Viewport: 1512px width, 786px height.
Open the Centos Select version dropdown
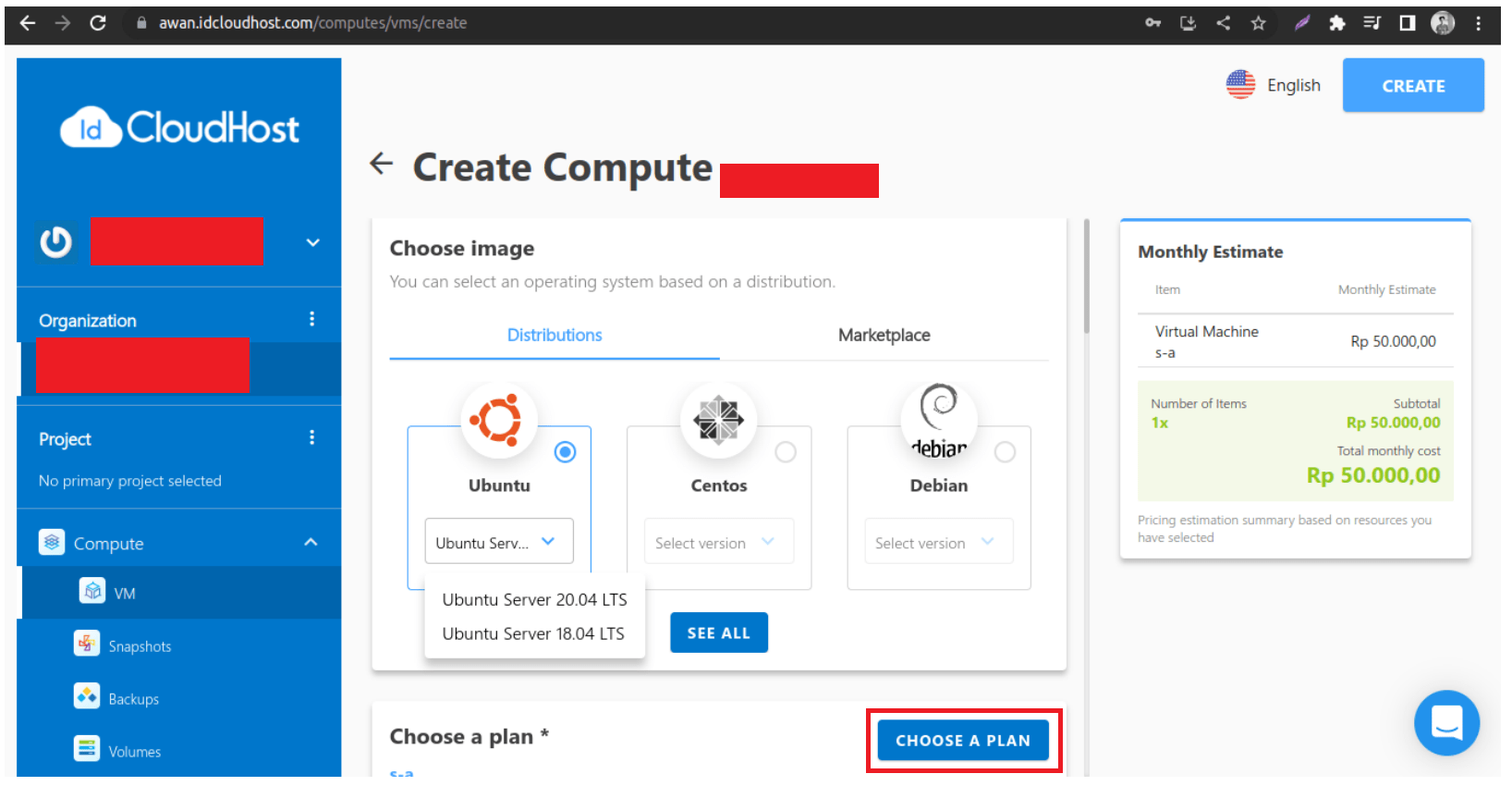[718, 543]
